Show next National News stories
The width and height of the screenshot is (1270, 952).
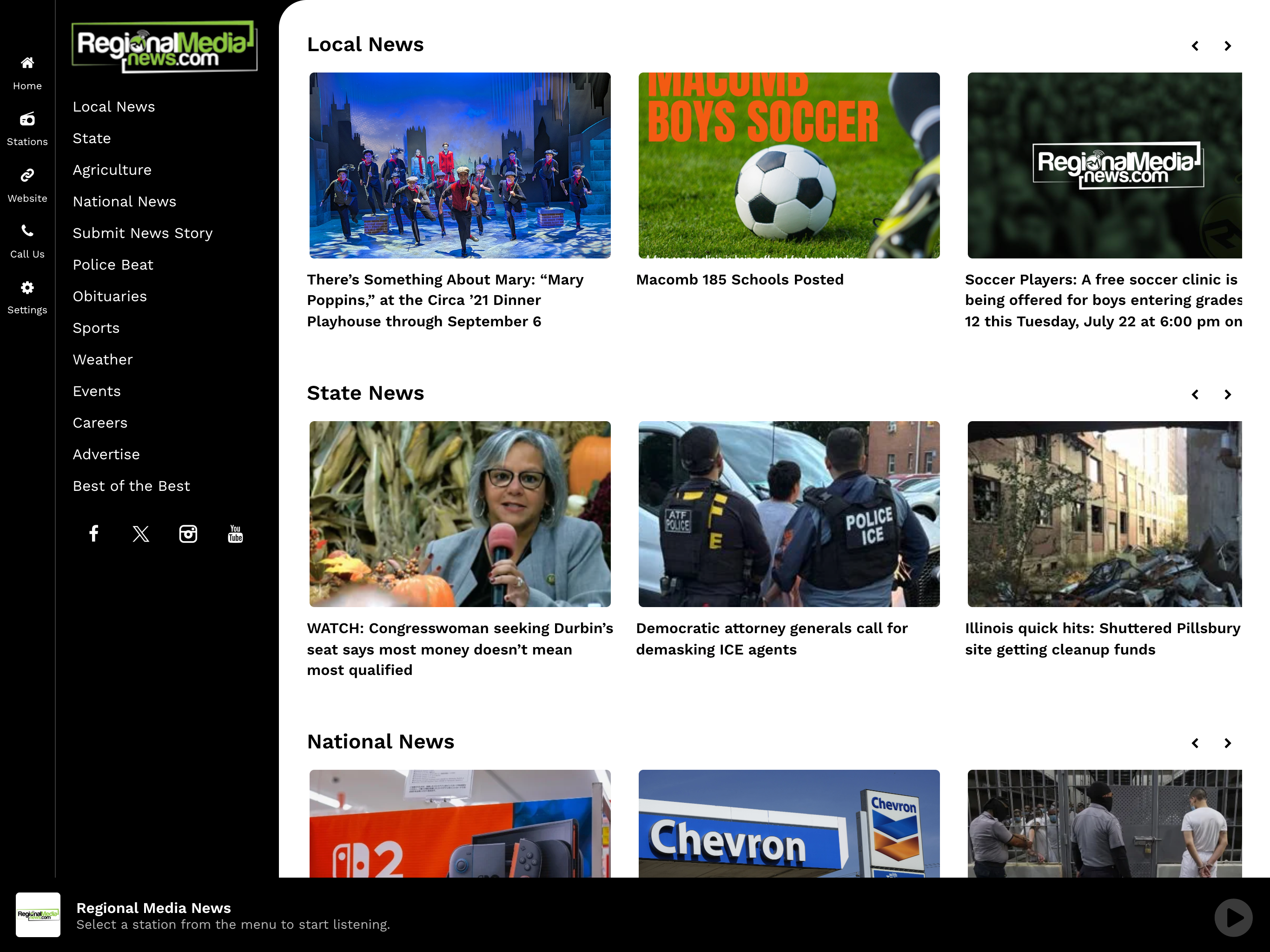click(x=1228, y=742)
